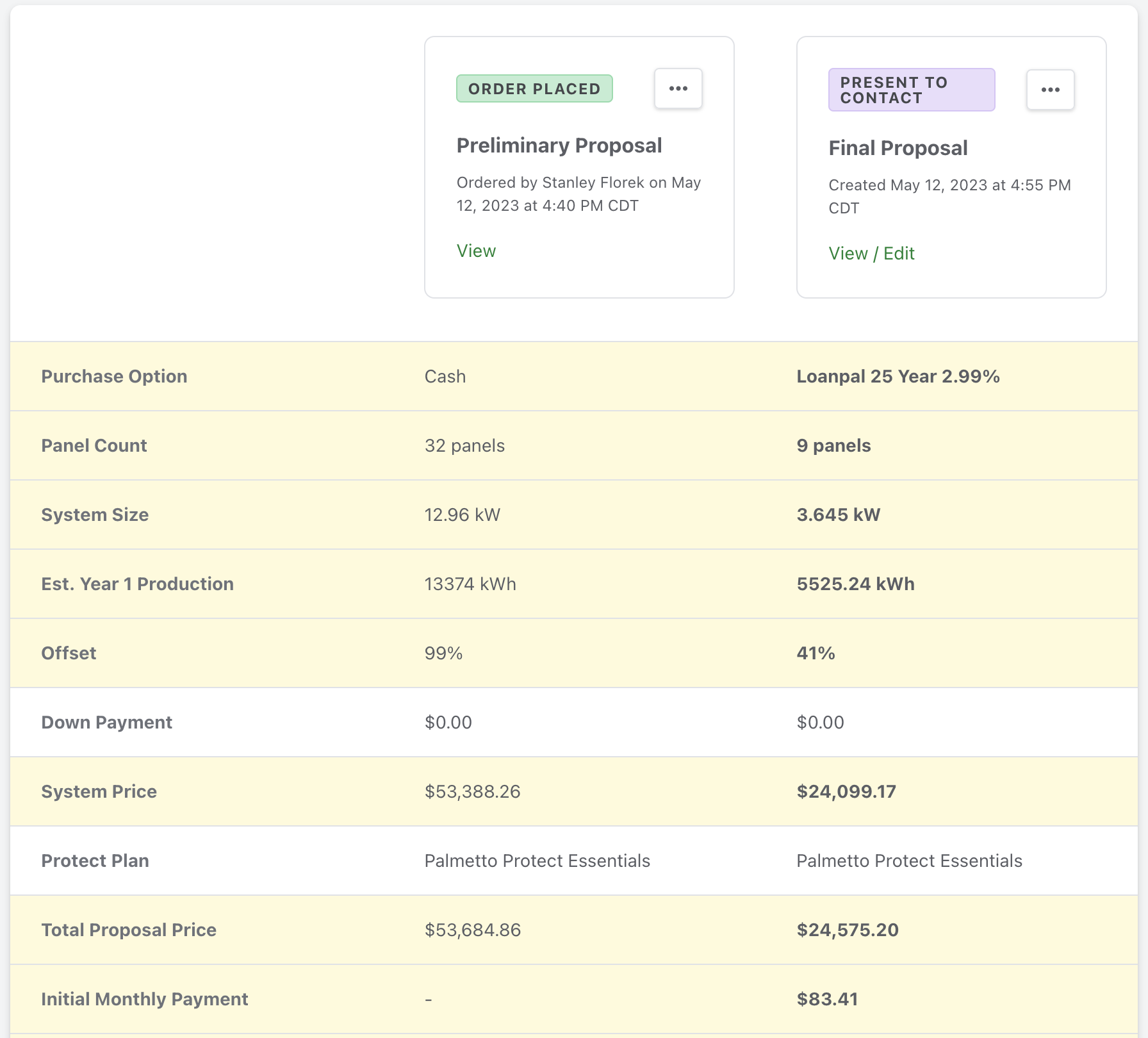
Task: Click the 41% offset value
Action: (x=816, y=653)
